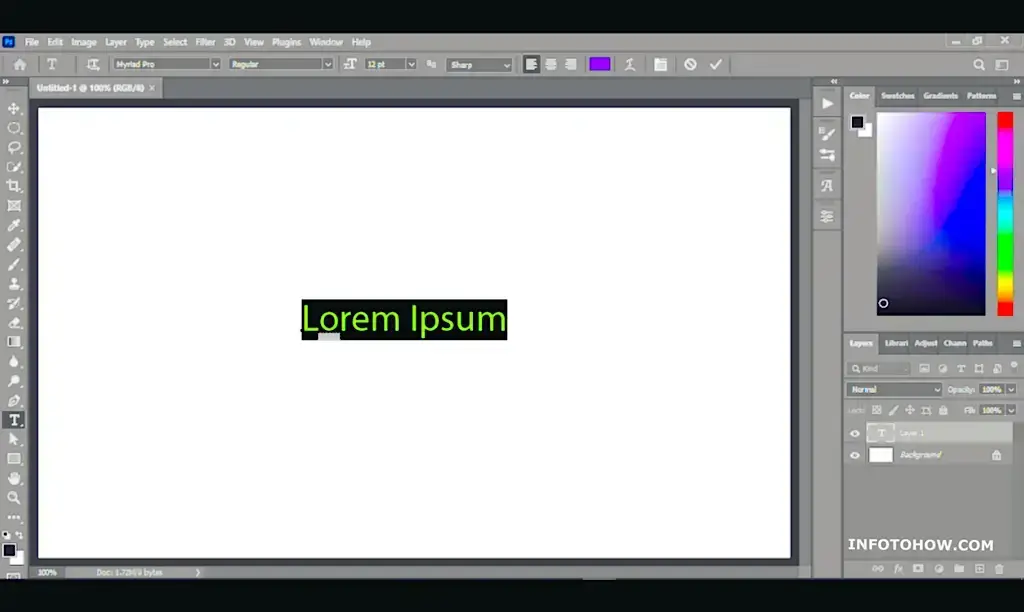Viewport: 1024px width, 612px height.
Task: Go to the Home screen icon
Action: 20,64
